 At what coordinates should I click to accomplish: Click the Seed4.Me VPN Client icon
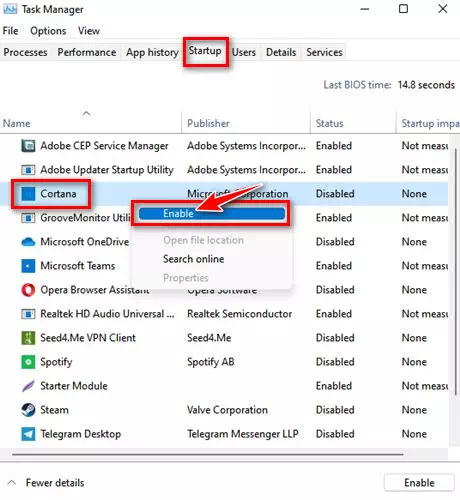pos(28,338)
